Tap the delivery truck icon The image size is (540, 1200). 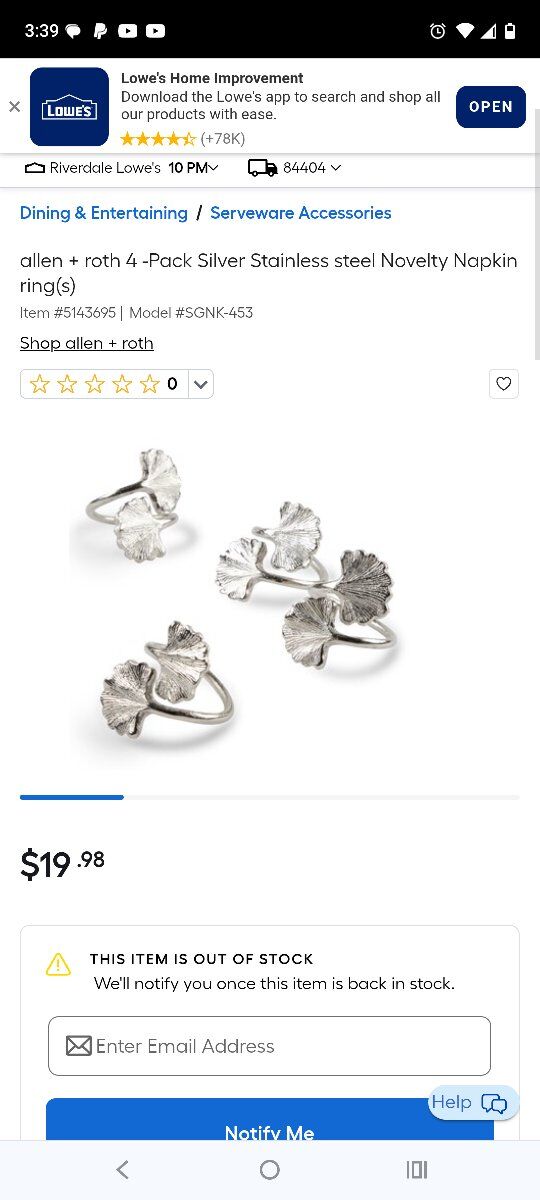coord(262,168)
